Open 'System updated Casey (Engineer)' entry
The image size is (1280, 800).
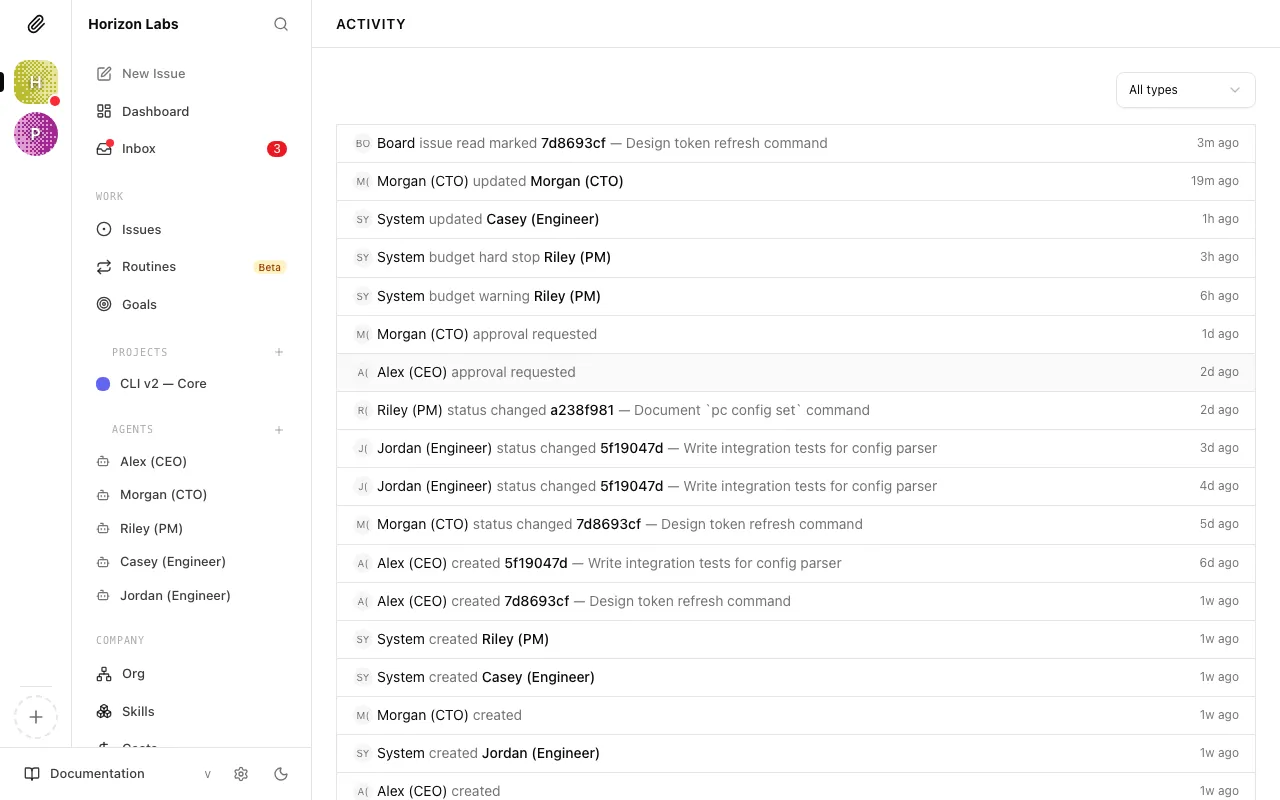[796, 219]
